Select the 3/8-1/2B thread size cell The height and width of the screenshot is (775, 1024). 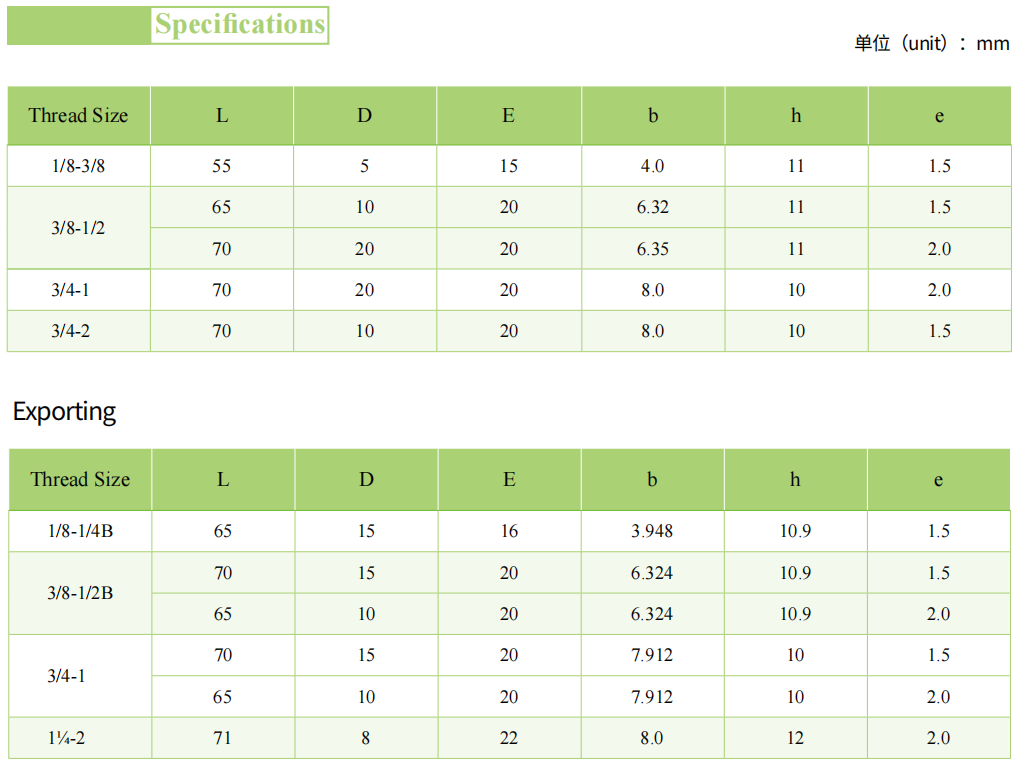click(80, 593)
